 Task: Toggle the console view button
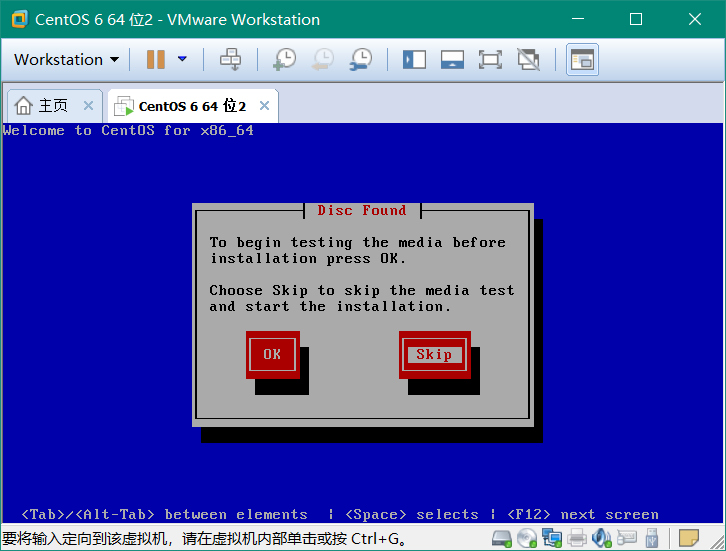pyautogui.click(x=582, y=60)
